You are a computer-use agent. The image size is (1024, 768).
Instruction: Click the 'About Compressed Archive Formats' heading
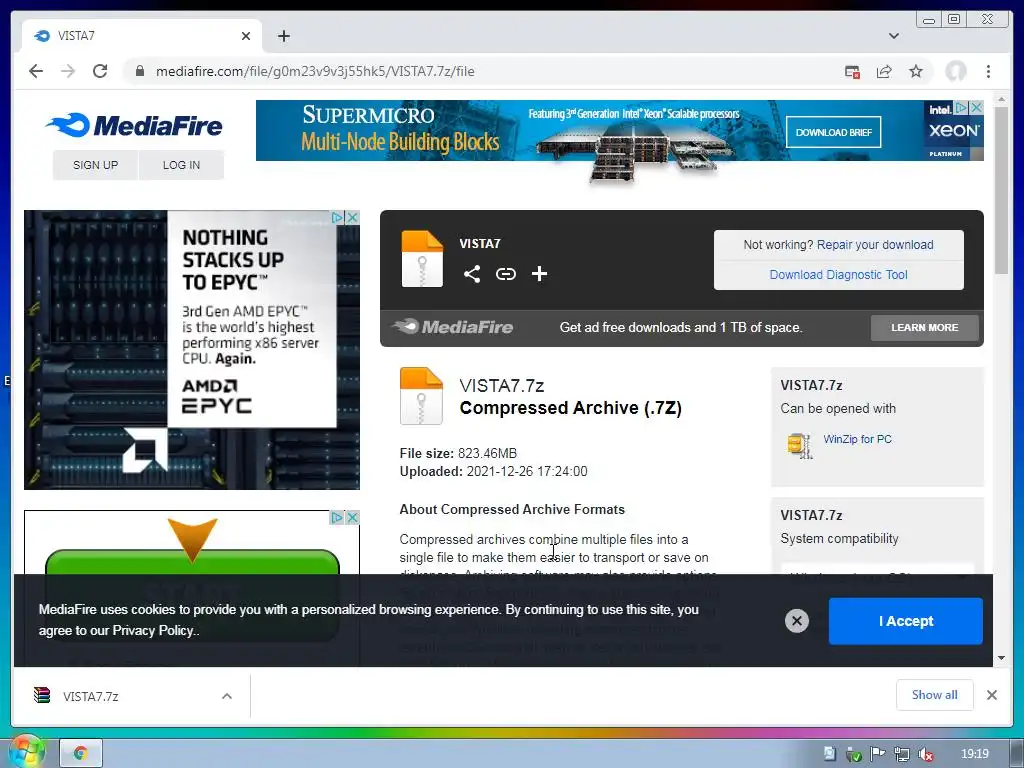click(512, 509)
